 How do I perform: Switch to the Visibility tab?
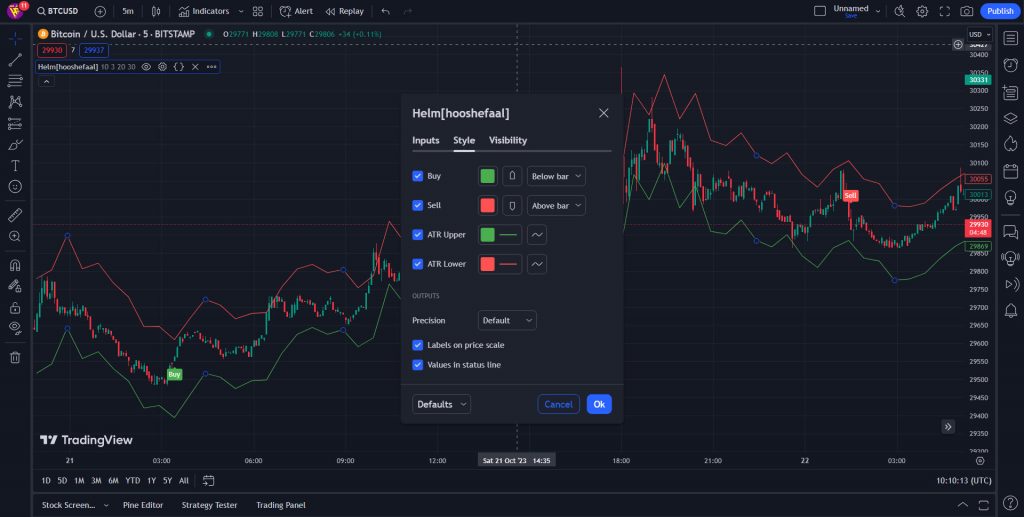point(508,140)
